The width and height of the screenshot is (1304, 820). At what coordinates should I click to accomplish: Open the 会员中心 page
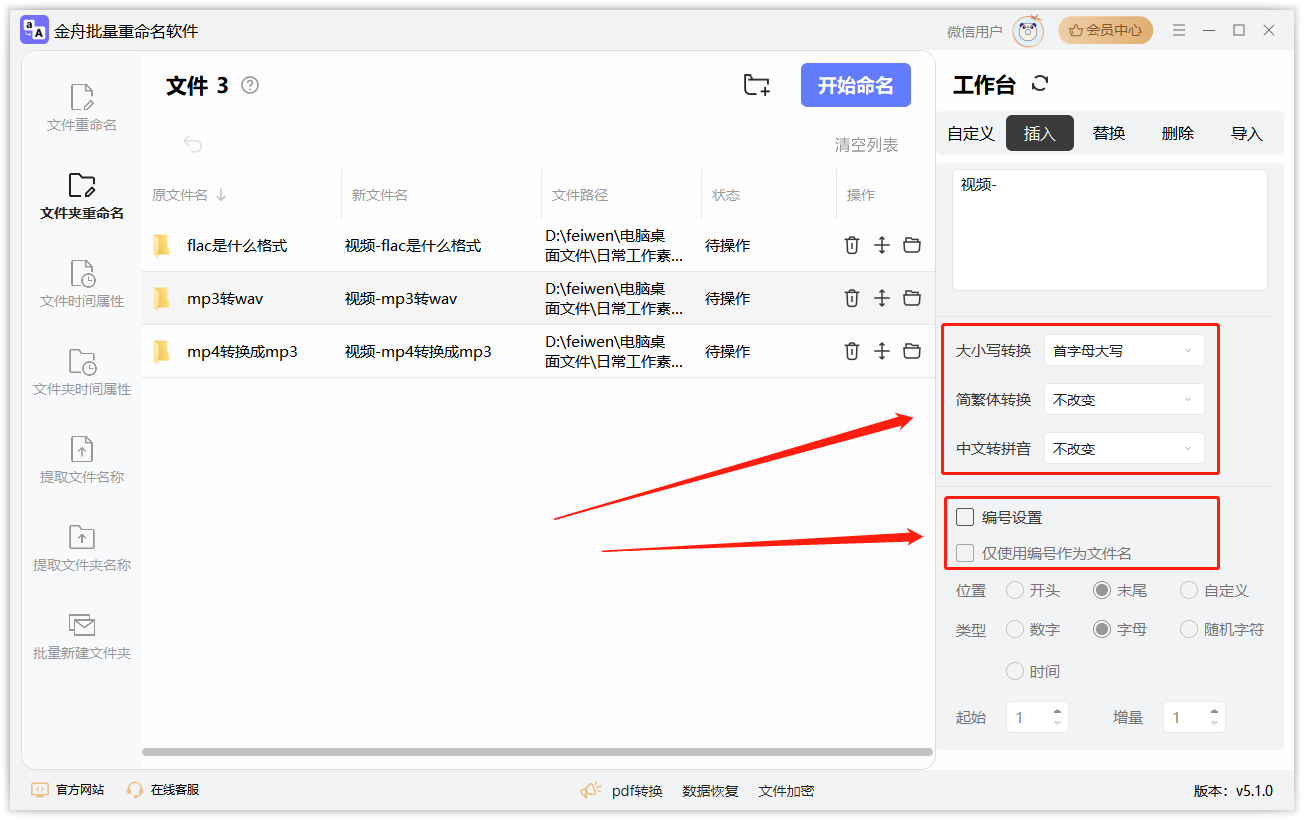[x=1105, y=30]
